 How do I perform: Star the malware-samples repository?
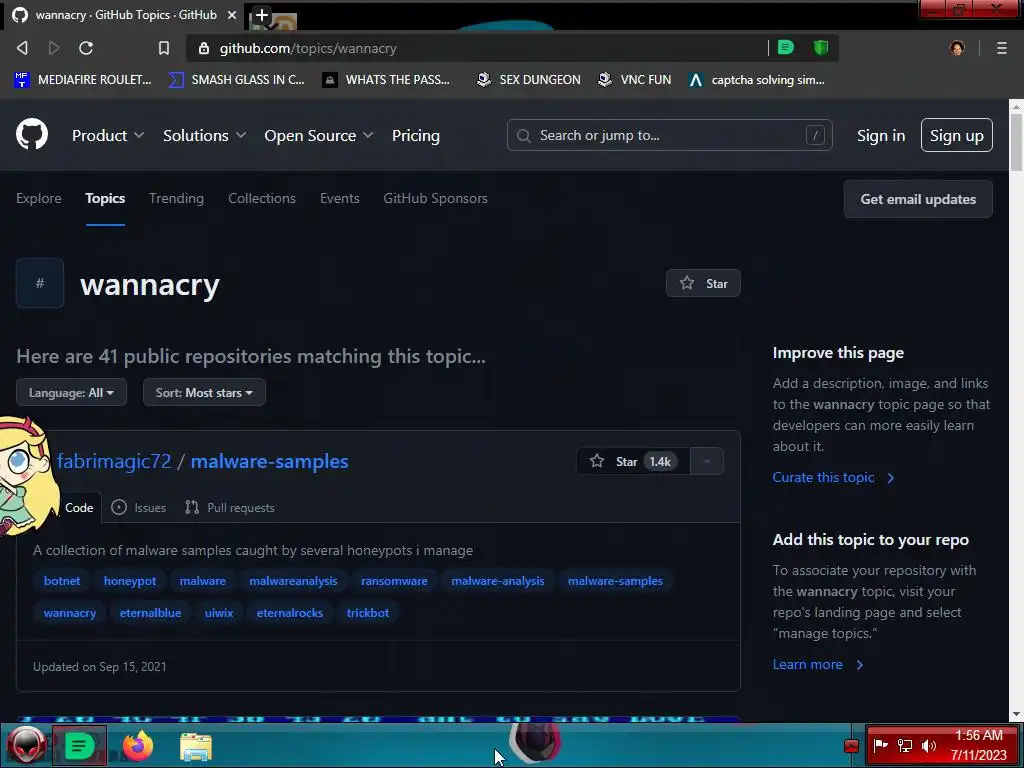coord(633,461)
